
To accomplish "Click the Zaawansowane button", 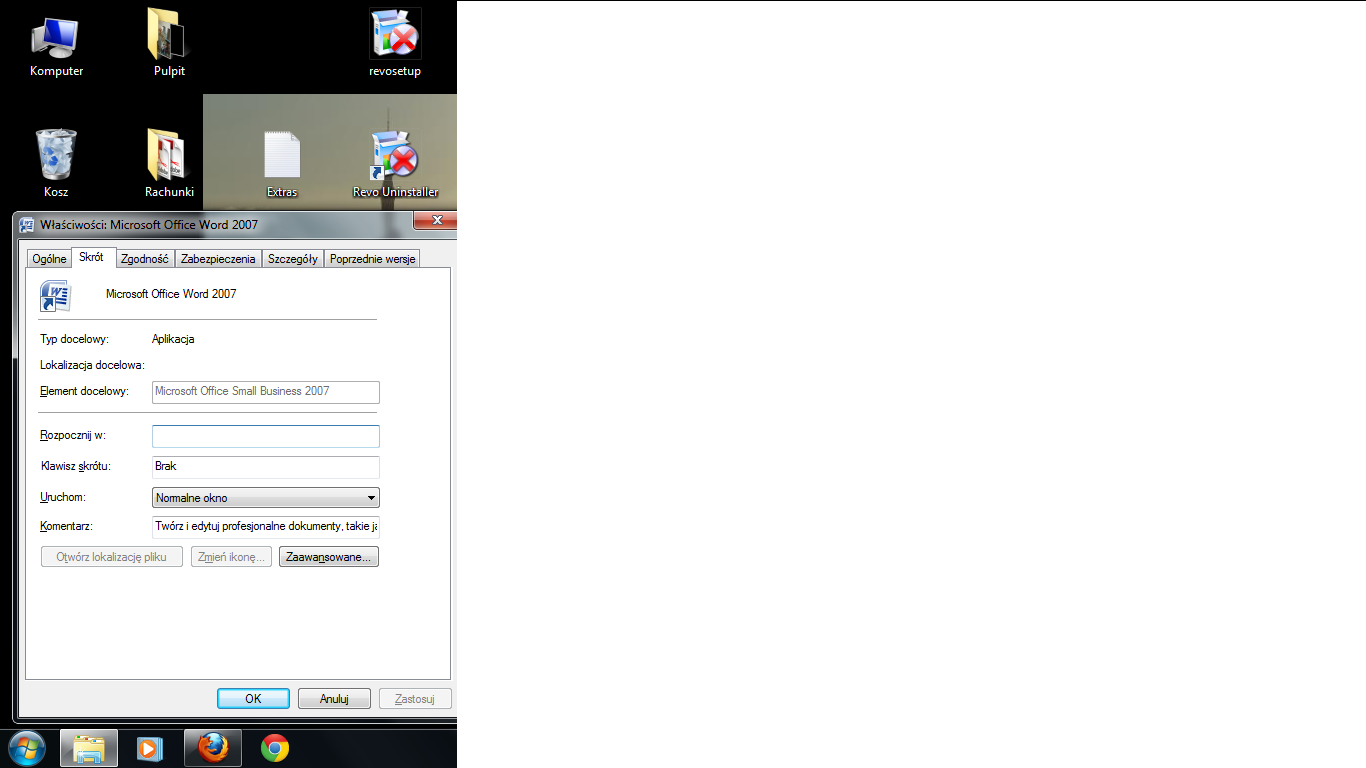I will pyautogui.click(x=329, y=557).
